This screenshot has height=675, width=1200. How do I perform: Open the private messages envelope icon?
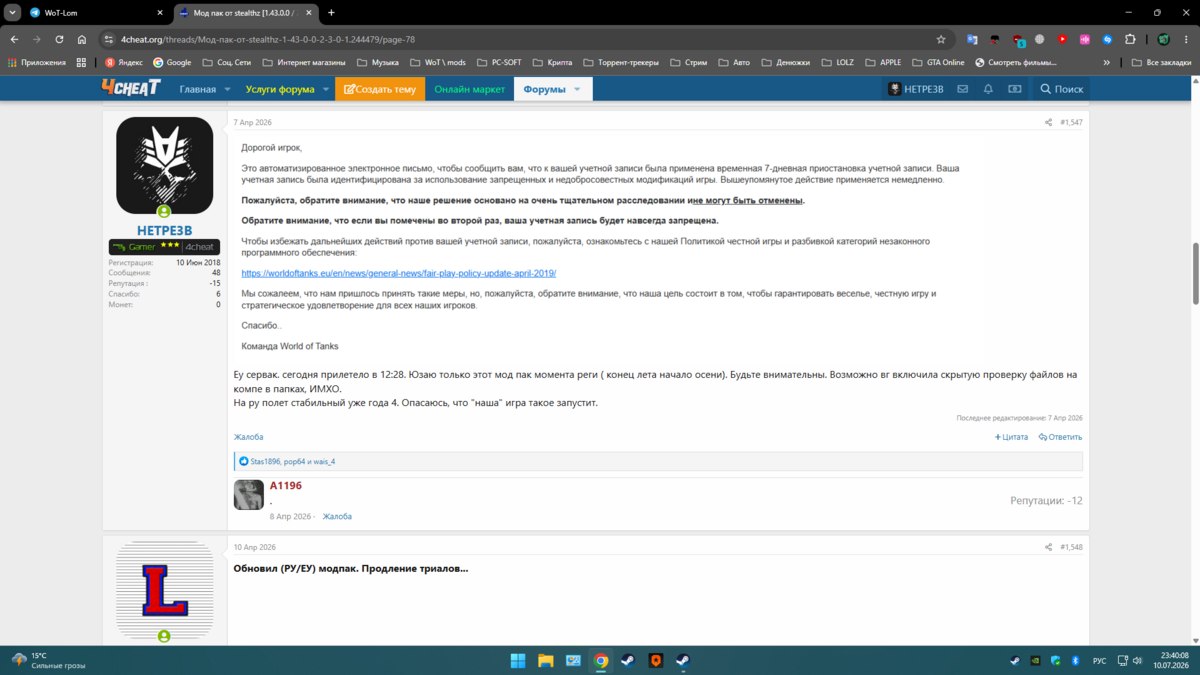962,89
